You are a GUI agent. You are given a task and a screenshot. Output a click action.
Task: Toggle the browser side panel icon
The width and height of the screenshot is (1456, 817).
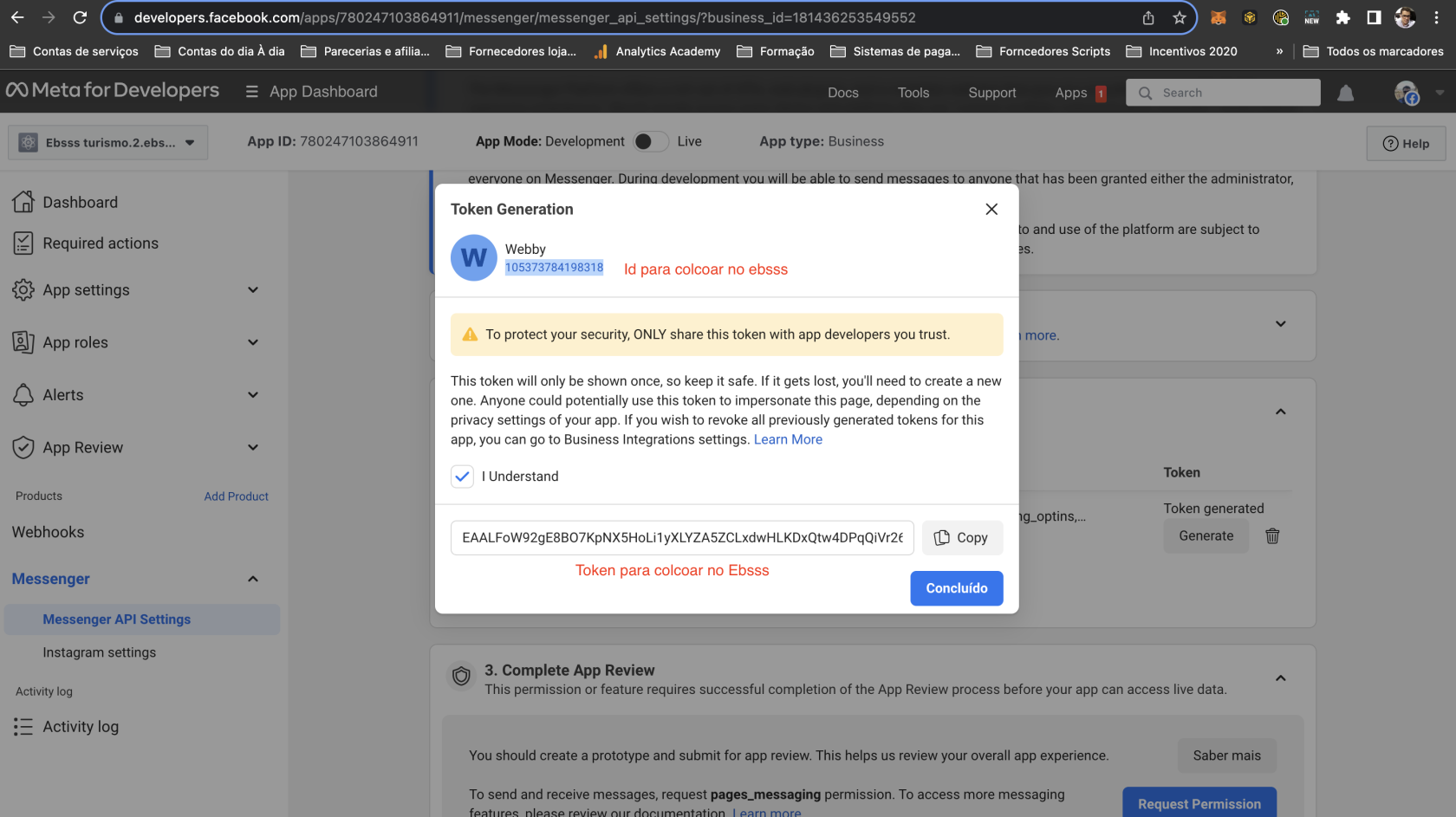(x=1374, y=17)
